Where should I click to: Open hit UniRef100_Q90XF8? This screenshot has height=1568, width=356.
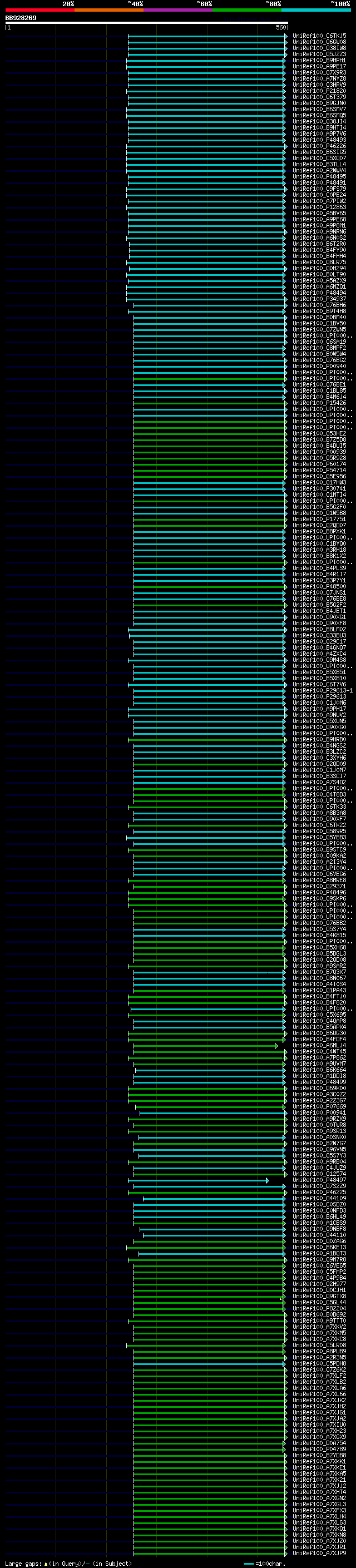[319, 624]
